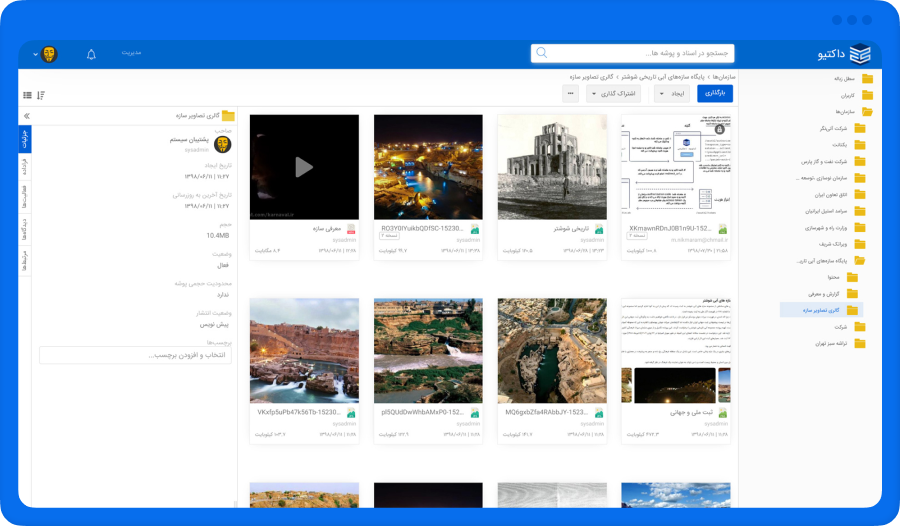Select the دیدگاه‌ها comments tab
Viewport: 900px width, 526px height.
coord(25,229)
